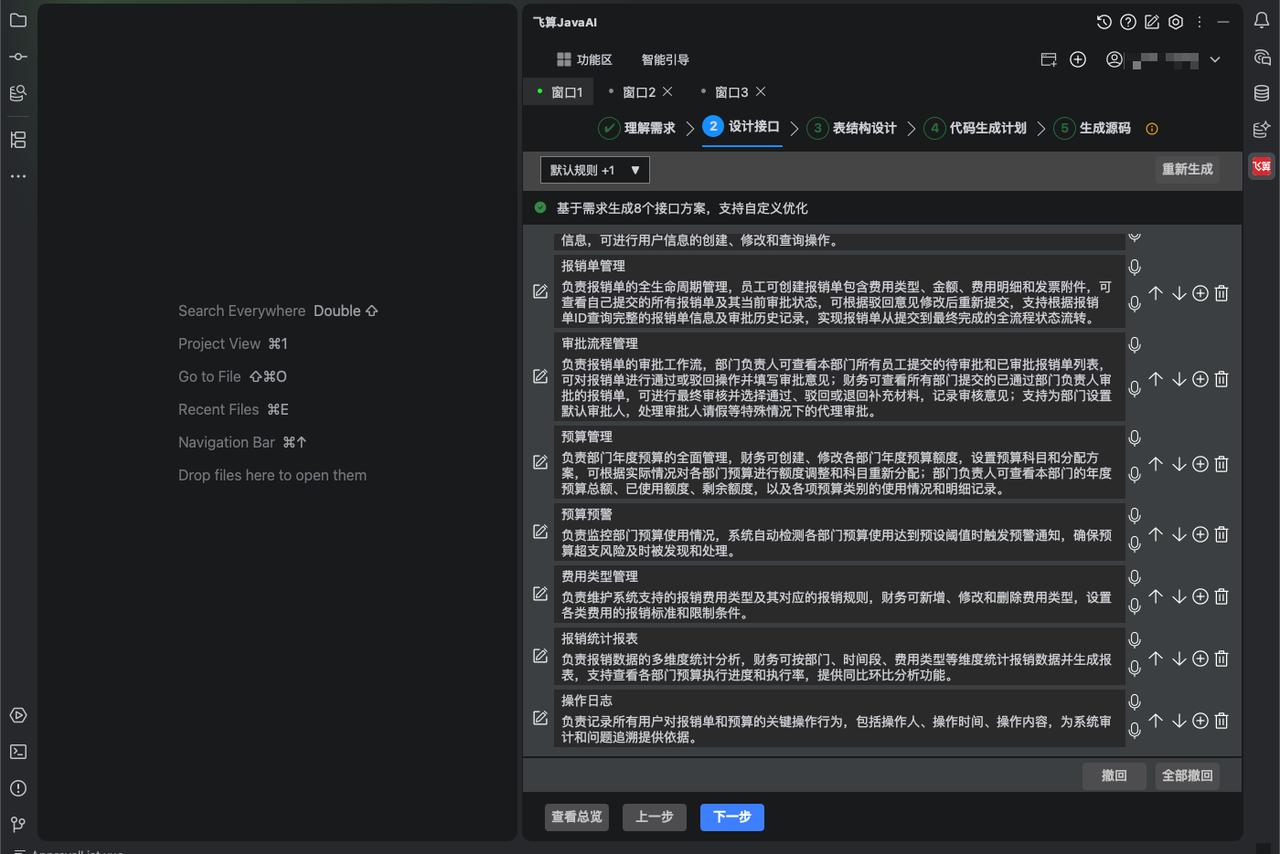Viewport: 1280px width, 854px height.
Task: Open vertical three-dot options in 飞算JavaAI header
Action: (x=1199, y=22)
